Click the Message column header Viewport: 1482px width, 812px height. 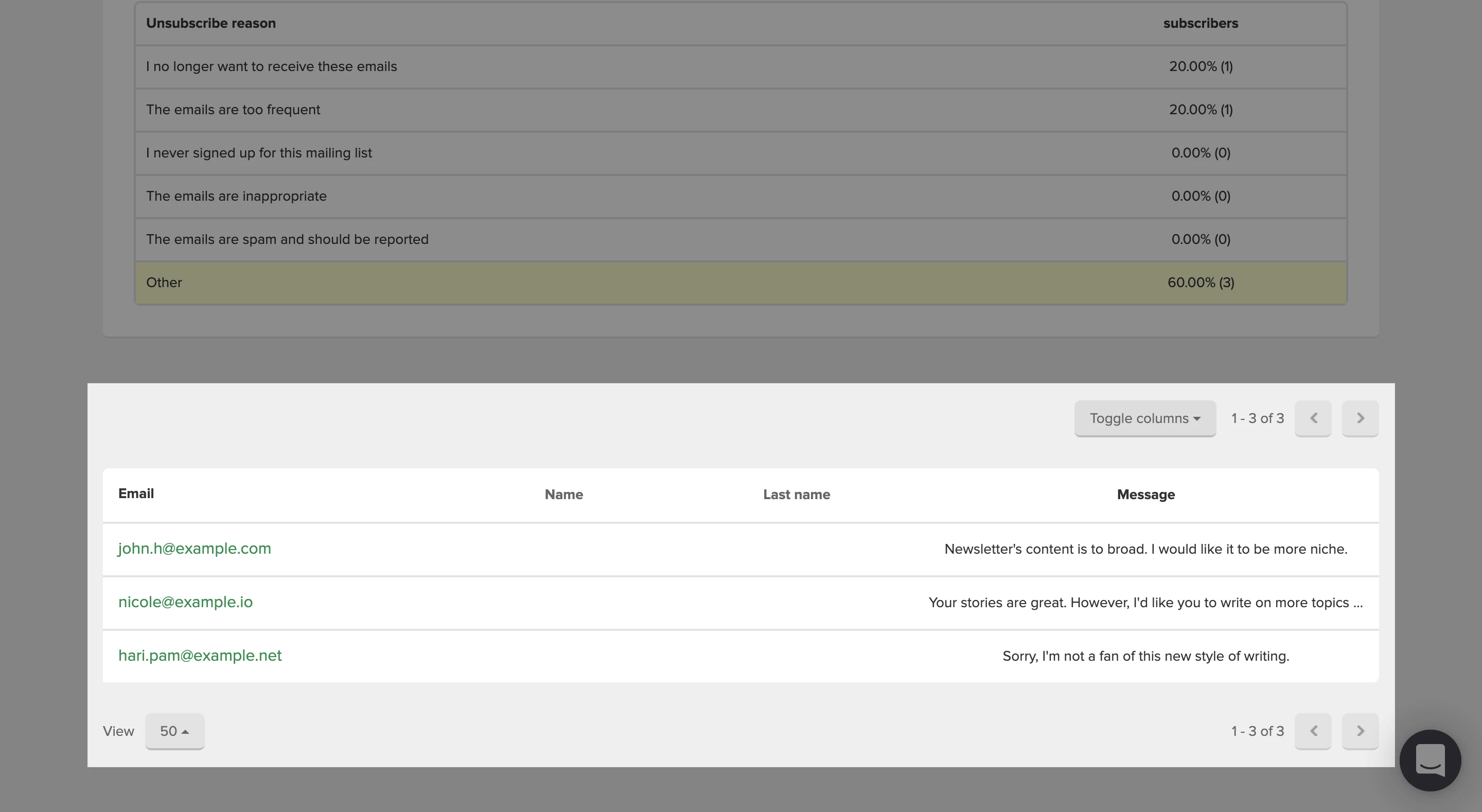point(1145,495)
